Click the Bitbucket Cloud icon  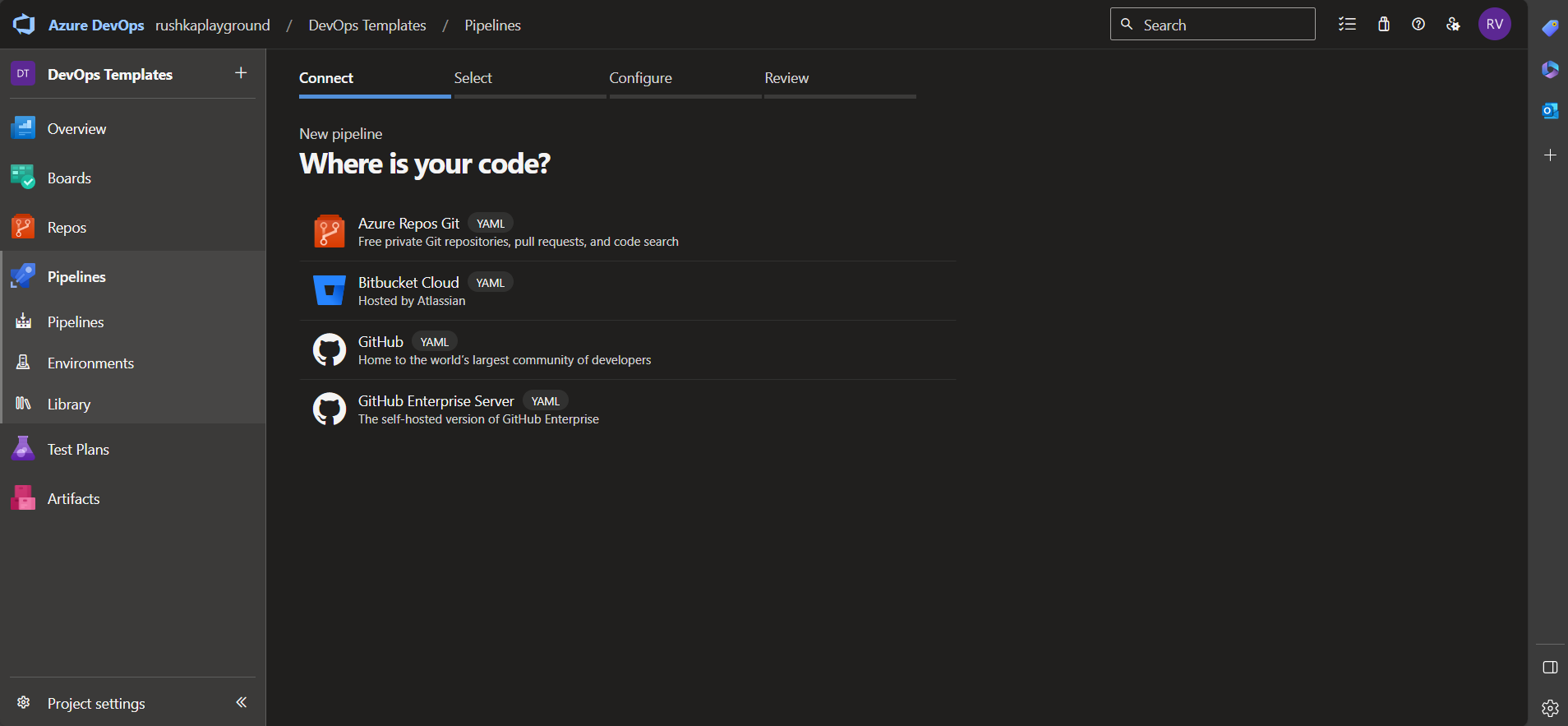pyautogui.click(x=330, y=291)
